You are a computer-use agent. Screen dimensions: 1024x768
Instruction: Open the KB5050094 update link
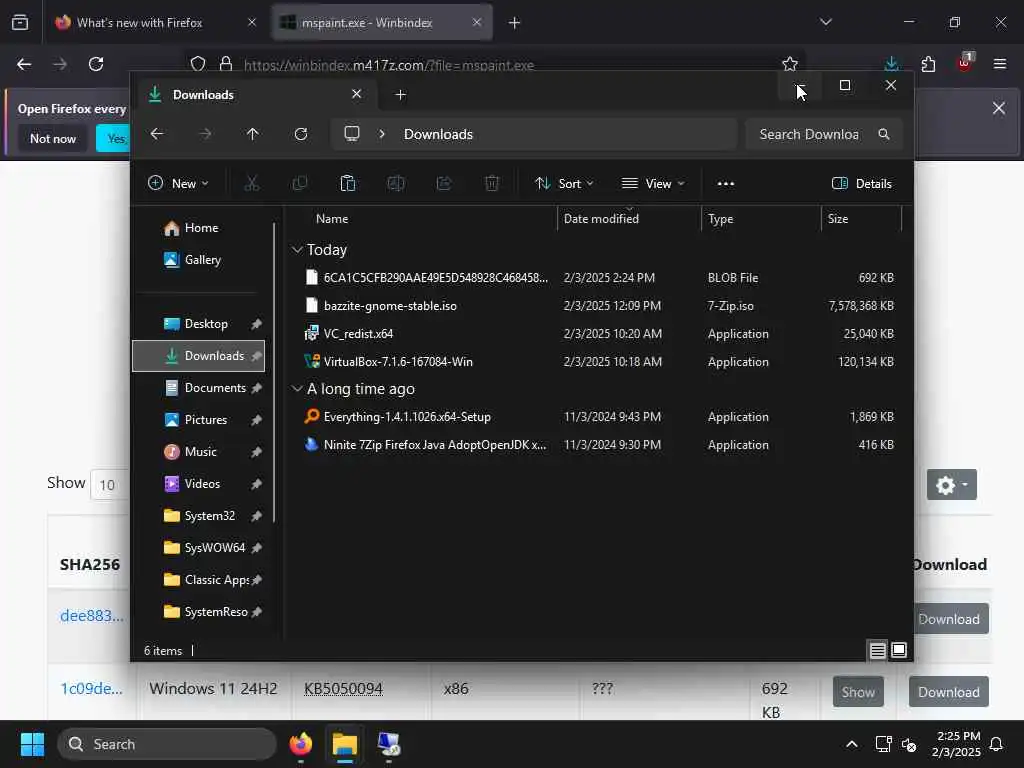[343, 689]
